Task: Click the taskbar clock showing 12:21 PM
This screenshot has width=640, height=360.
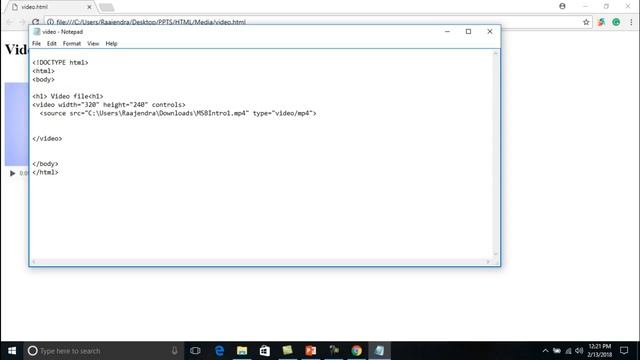Action: pos(600,351)
